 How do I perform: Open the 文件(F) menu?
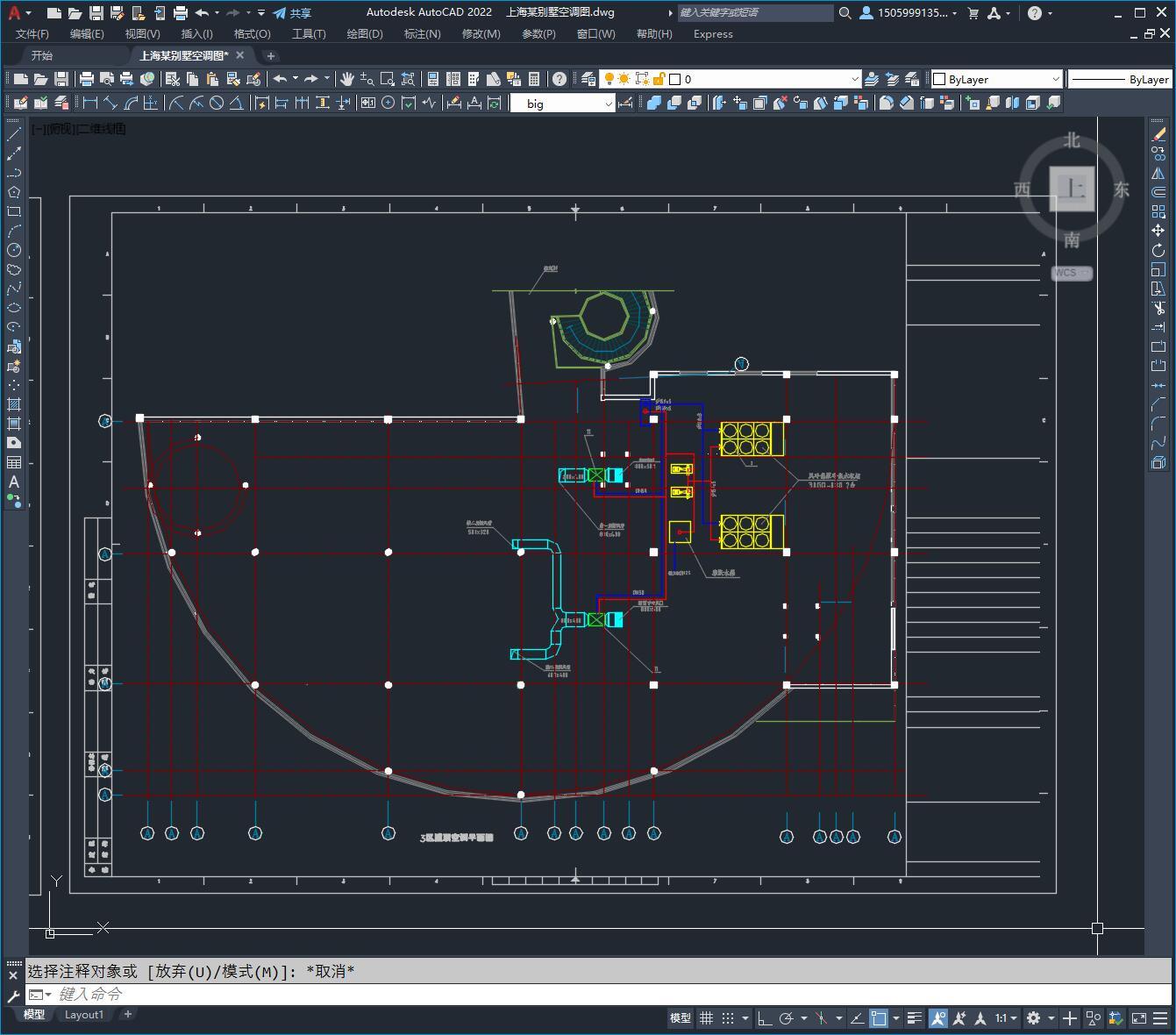click(32, 34)
